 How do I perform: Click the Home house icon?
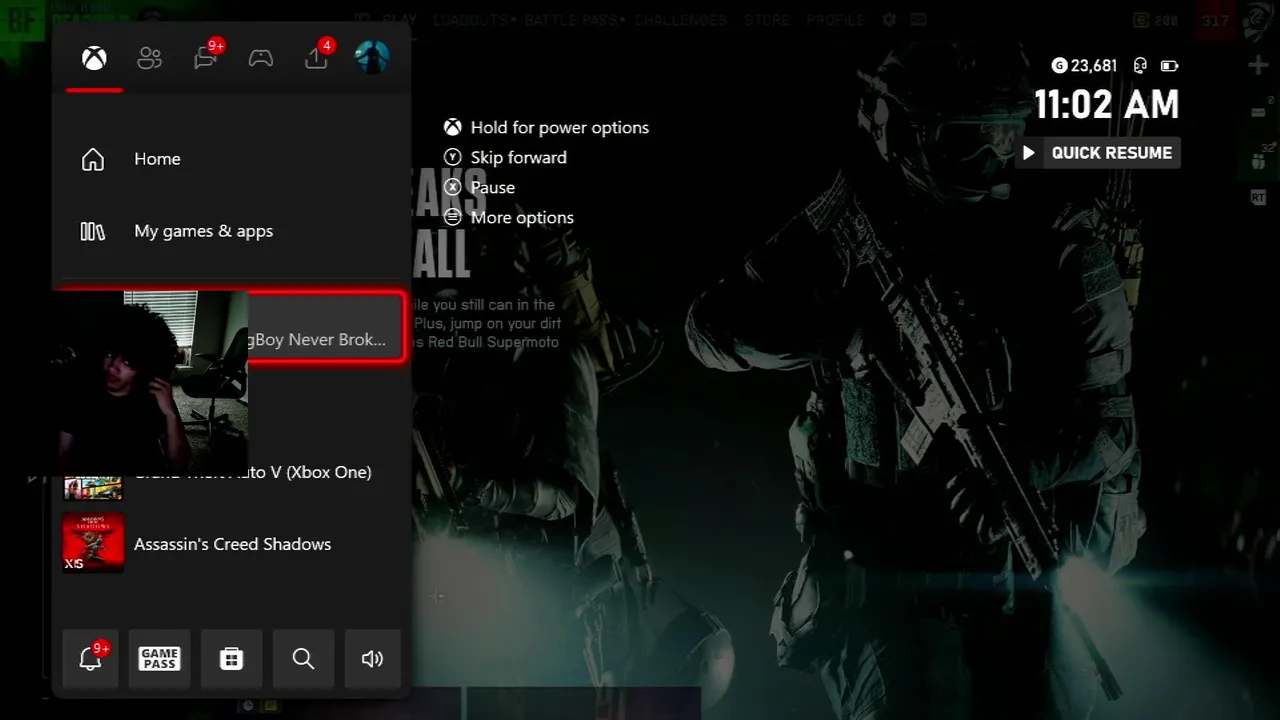[x=93, y=159]
